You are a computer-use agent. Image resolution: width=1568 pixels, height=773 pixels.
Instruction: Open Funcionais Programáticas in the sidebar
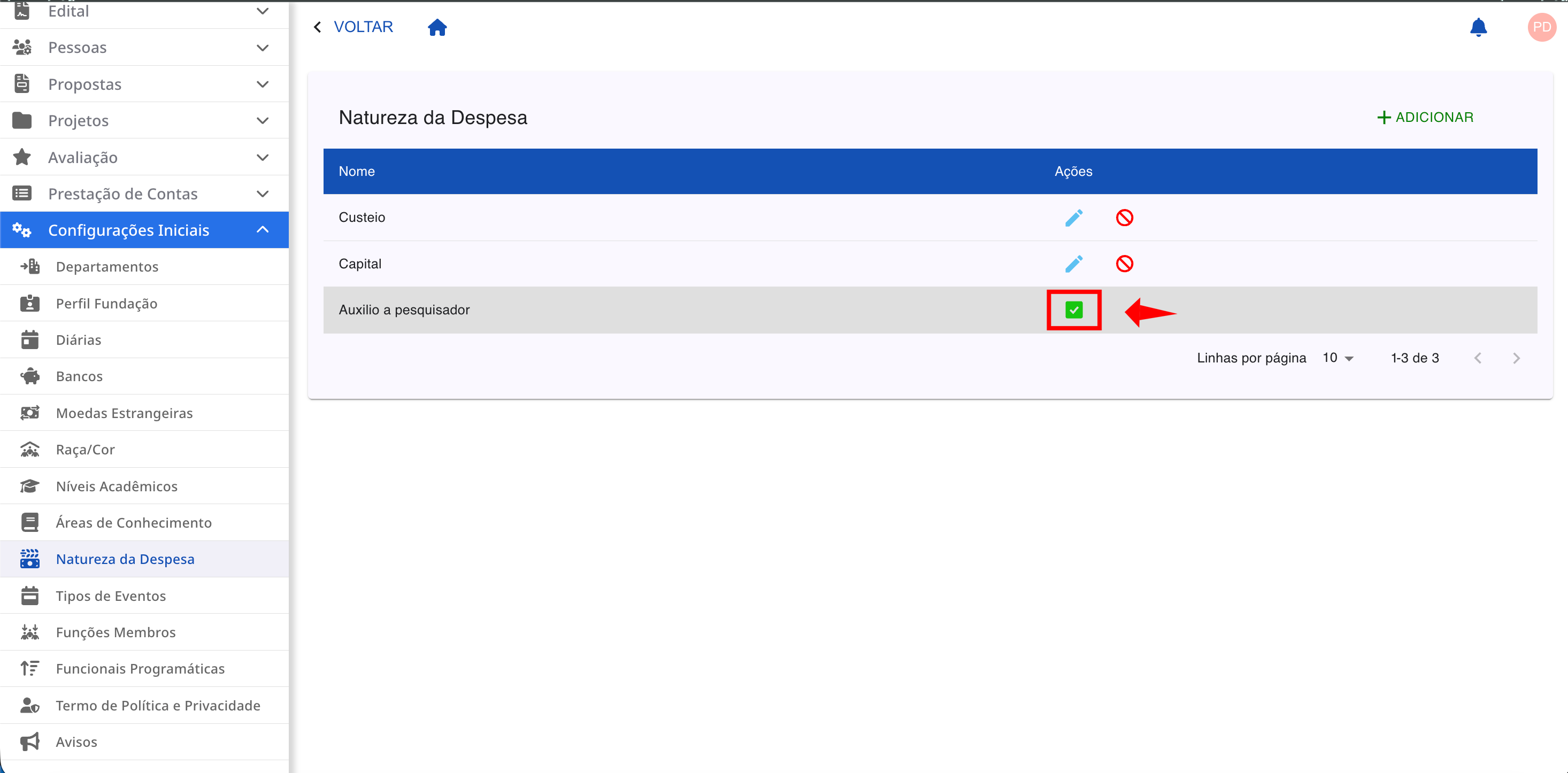(x=144, y=668)
